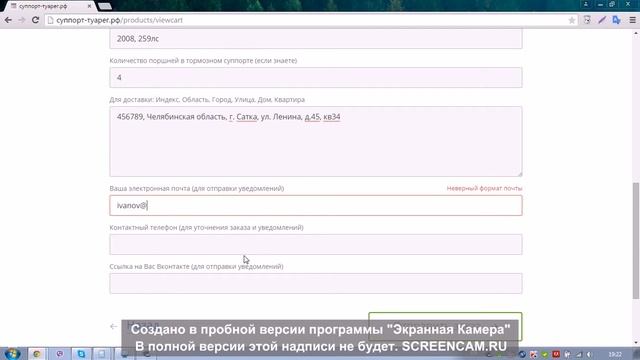Open the Chrome hamburger menu
Image resolution: width=640 pixels, height=360 pixels.
click(x=632, y=20)
